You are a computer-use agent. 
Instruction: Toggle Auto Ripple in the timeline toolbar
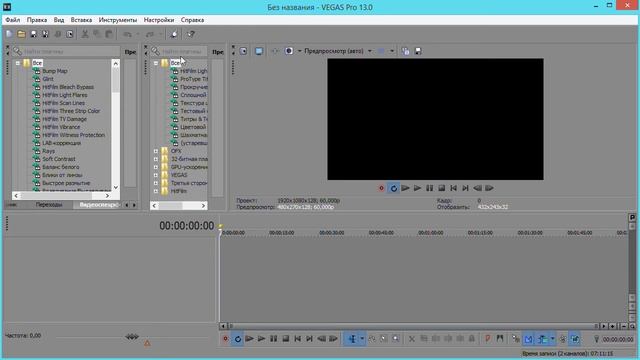[543, 339]
